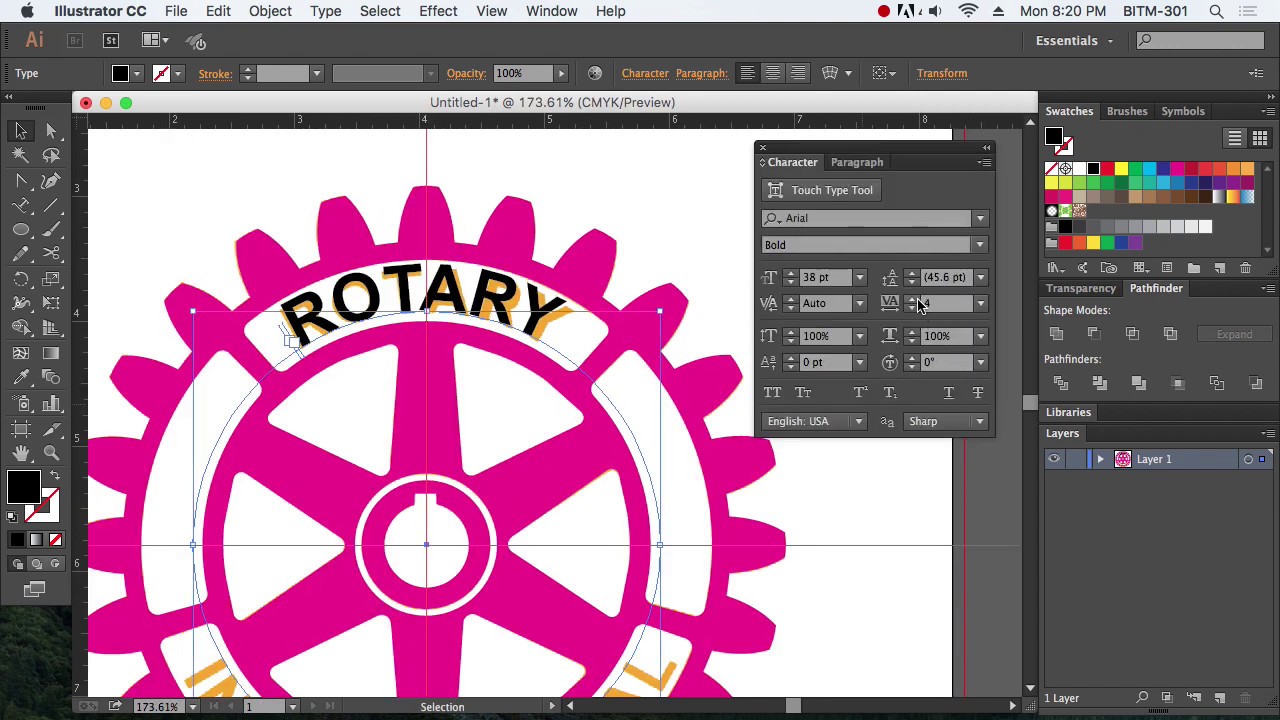1280x720 pixels.
Task: Select the Scissors tool
Action: 52,254
